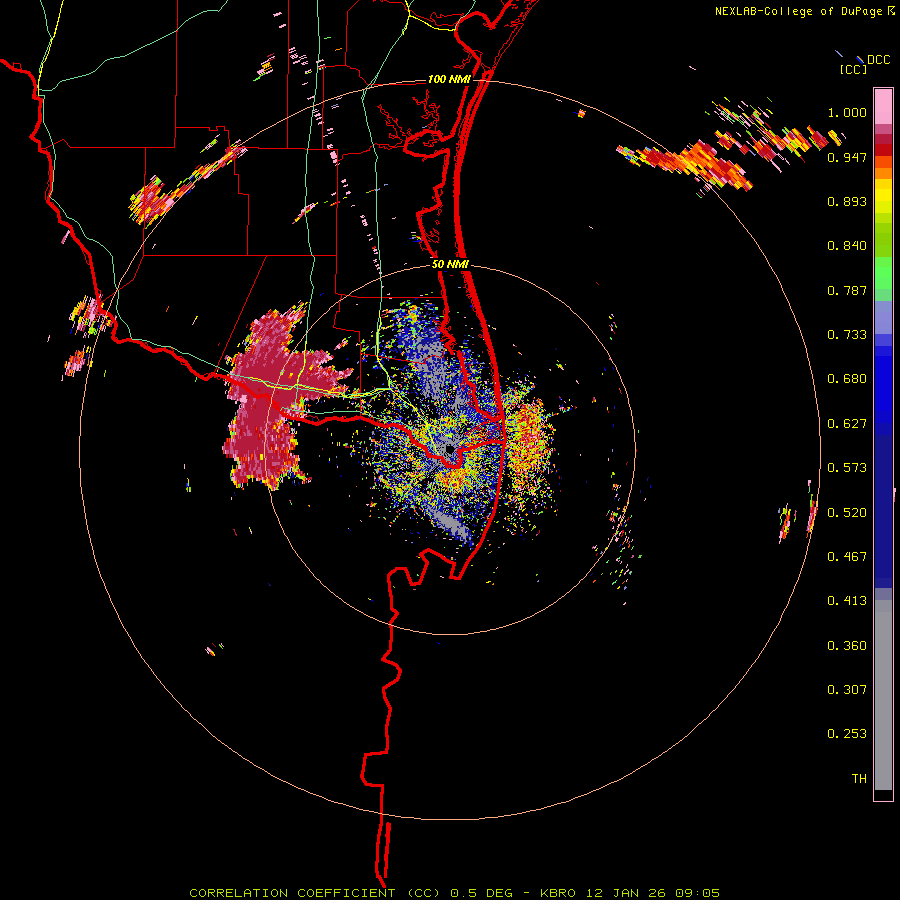Click the [CC] label above the color scale

[x=854, y=69]
